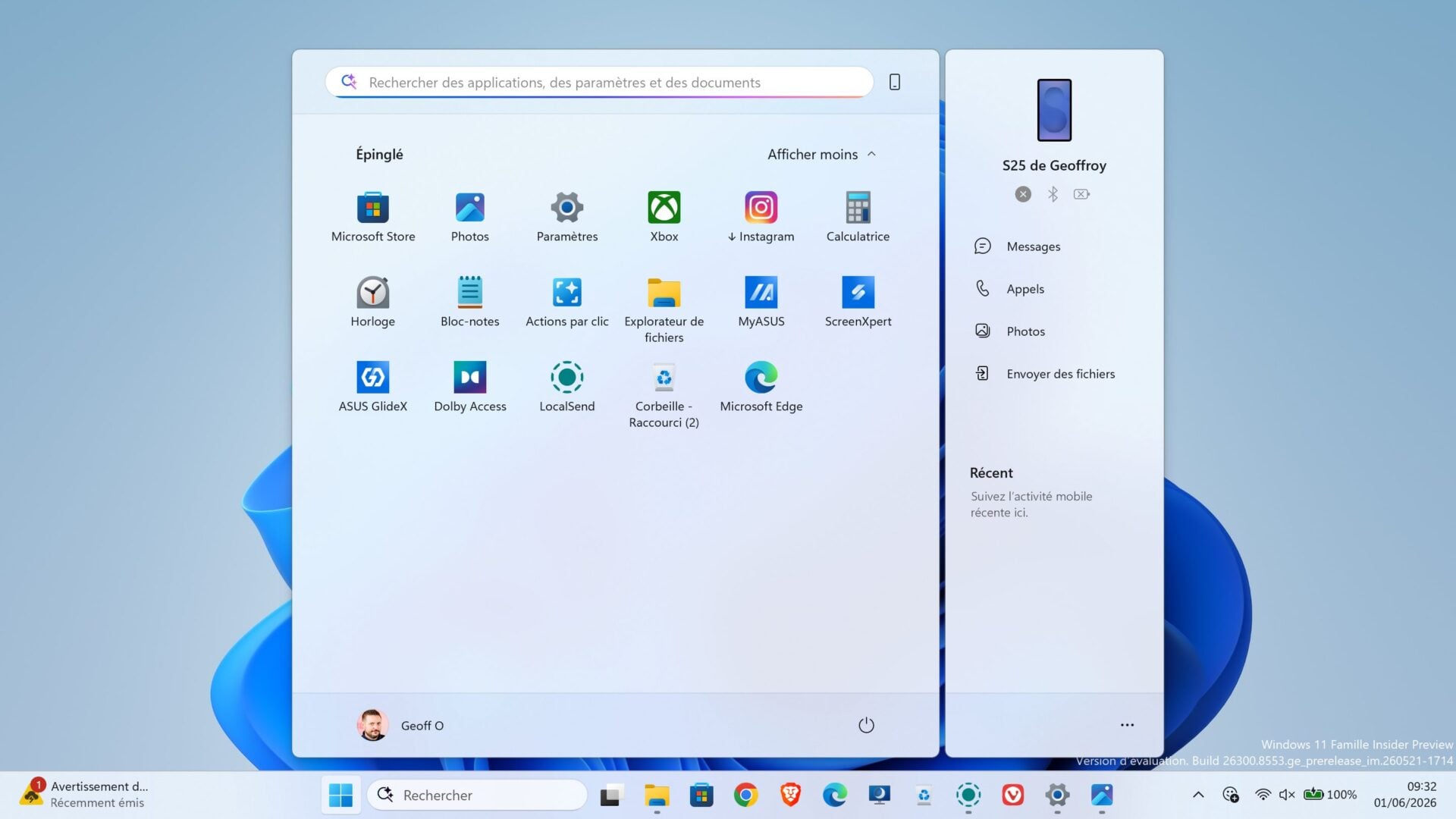Open File Explorer from the taskbar
This screenshot has height=819, width=1456.
click(x=657, y=795)
